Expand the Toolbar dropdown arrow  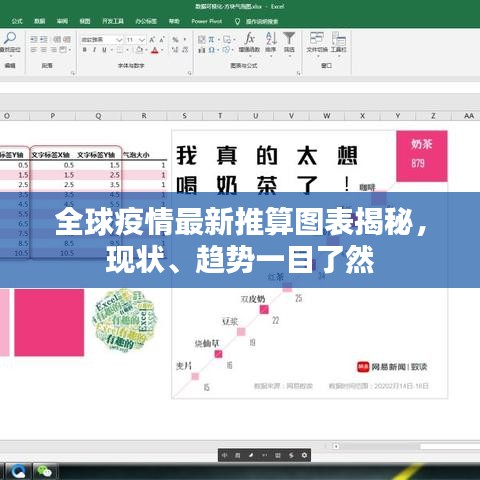tap(339, 56)
